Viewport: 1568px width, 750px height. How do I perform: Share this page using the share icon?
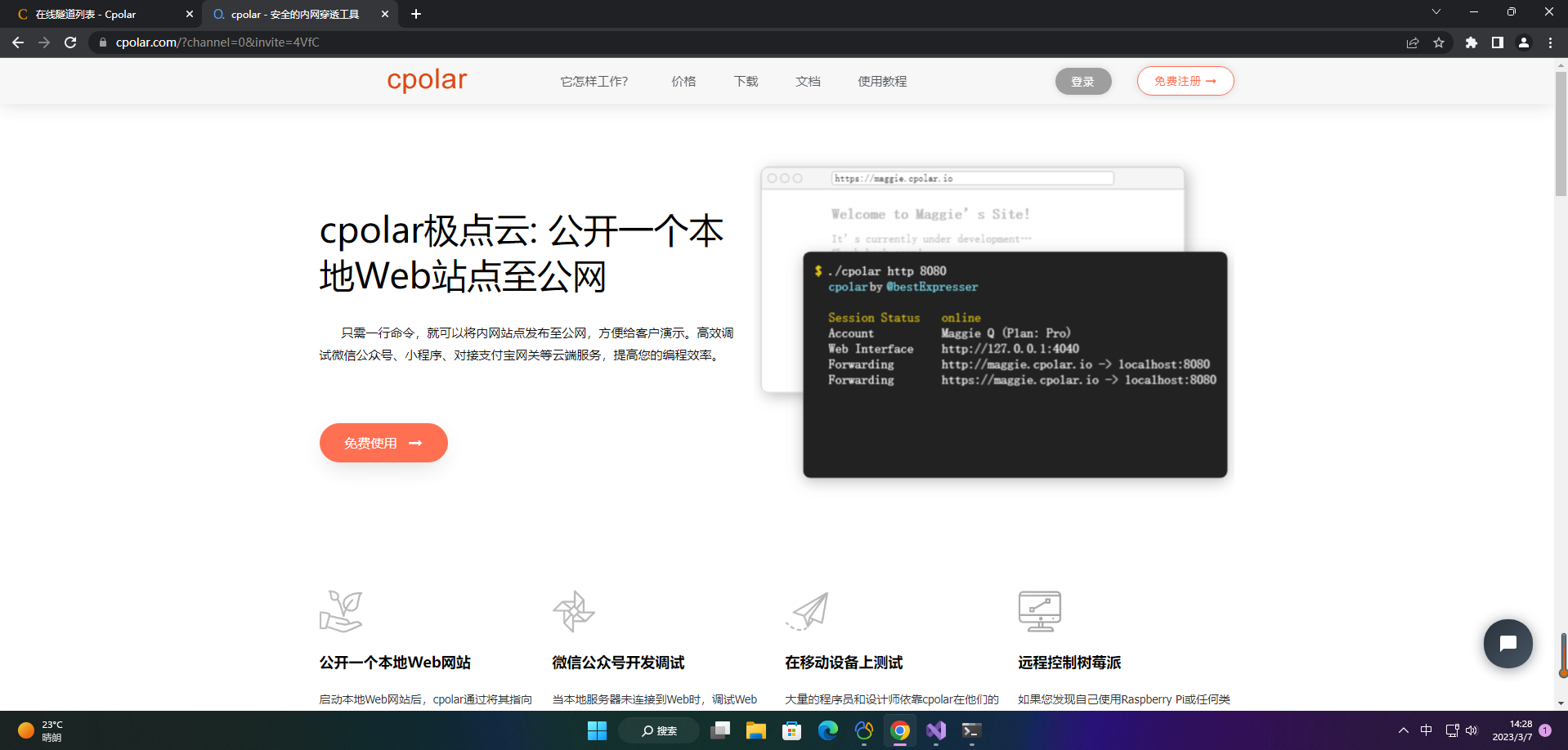tap(1413, 42)
